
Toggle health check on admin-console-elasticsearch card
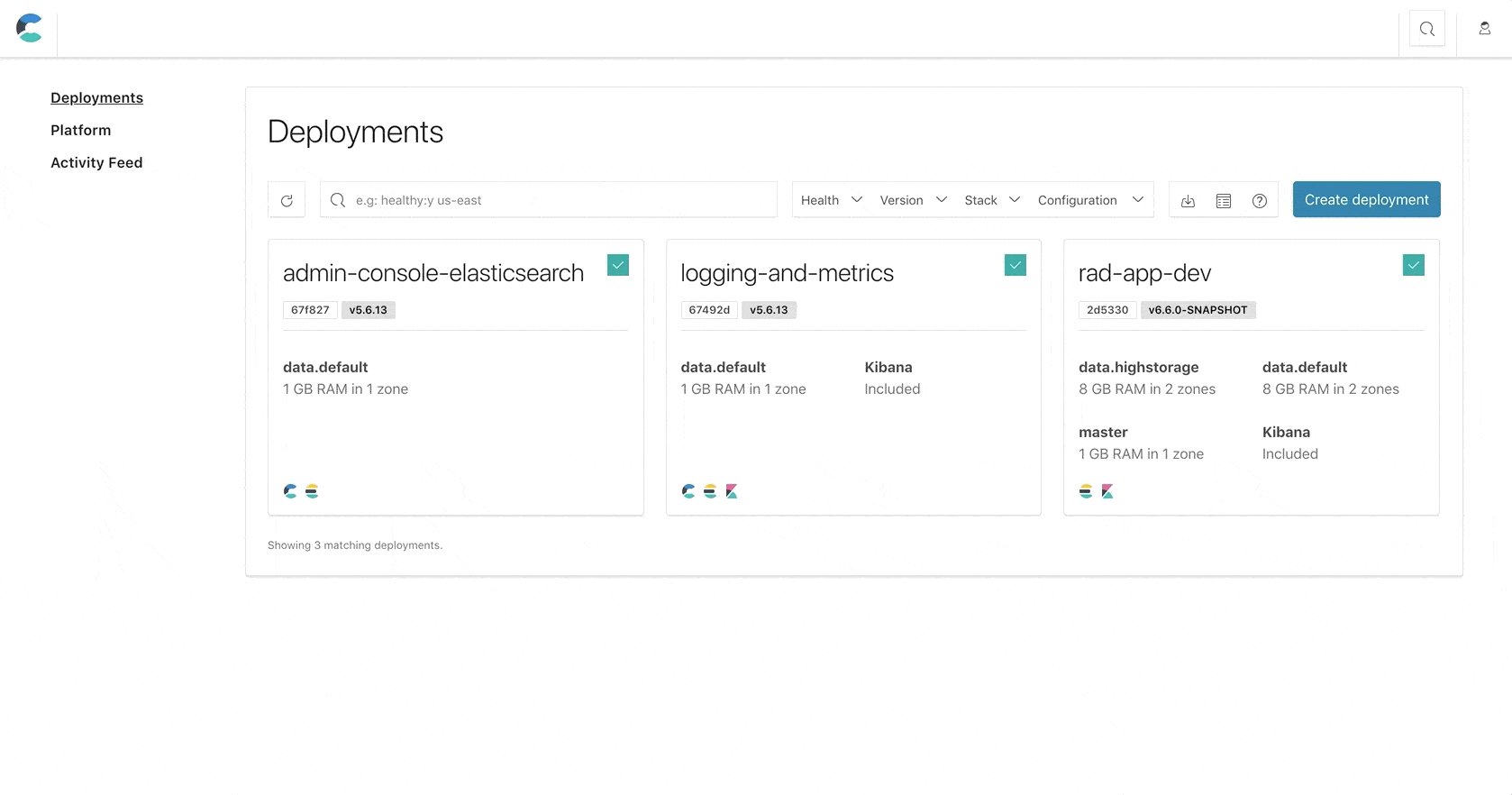click(x=618, y=265)
